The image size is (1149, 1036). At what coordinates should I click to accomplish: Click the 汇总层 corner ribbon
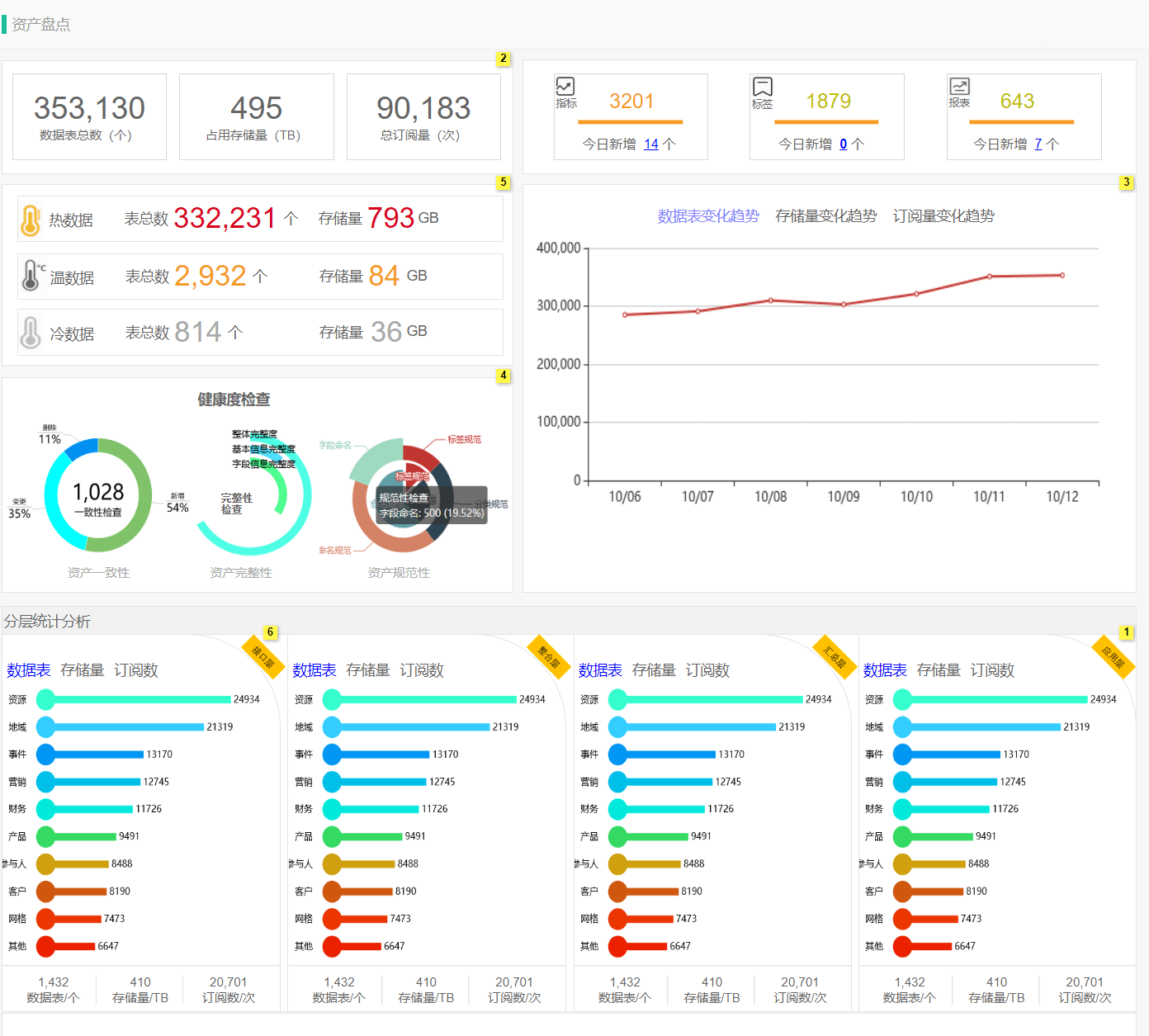click(835, 657)
